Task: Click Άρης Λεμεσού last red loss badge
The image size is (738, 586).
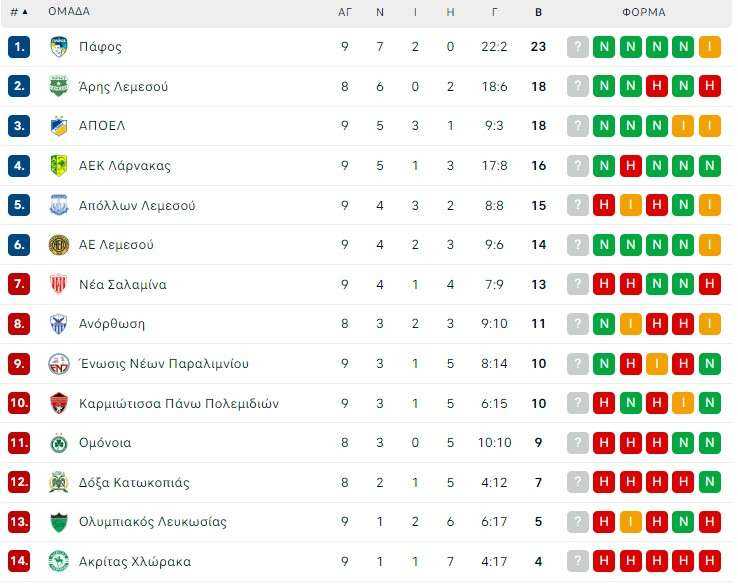Action: click(x=710, y=86)
